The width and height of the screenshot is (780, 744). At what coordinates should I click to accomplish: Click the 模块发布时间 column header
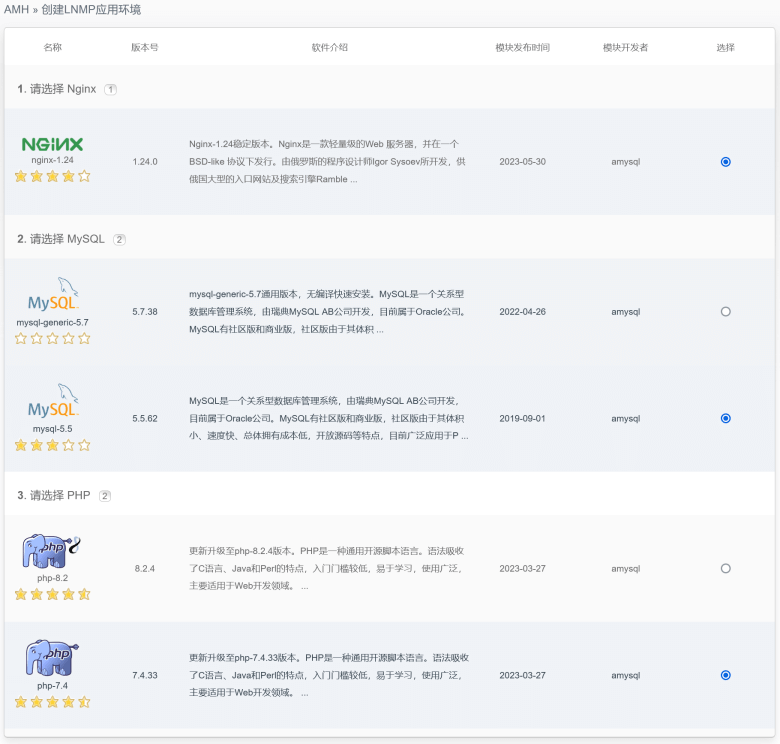coord(522,47)
